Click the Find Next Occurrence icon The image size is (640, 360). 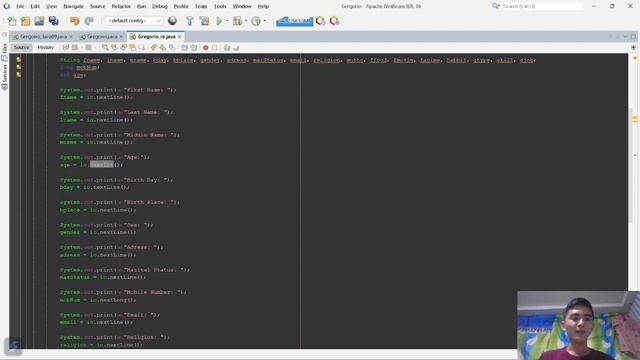tap(123, 48)
